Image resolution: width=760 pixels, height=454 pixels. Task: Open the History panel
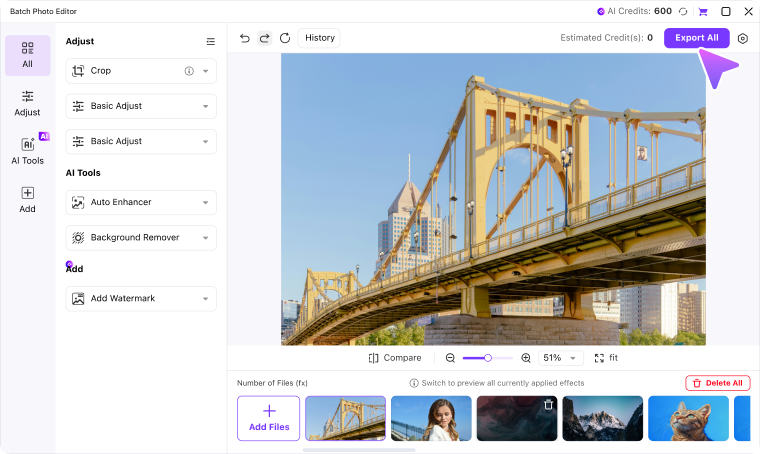coord(319,38)
